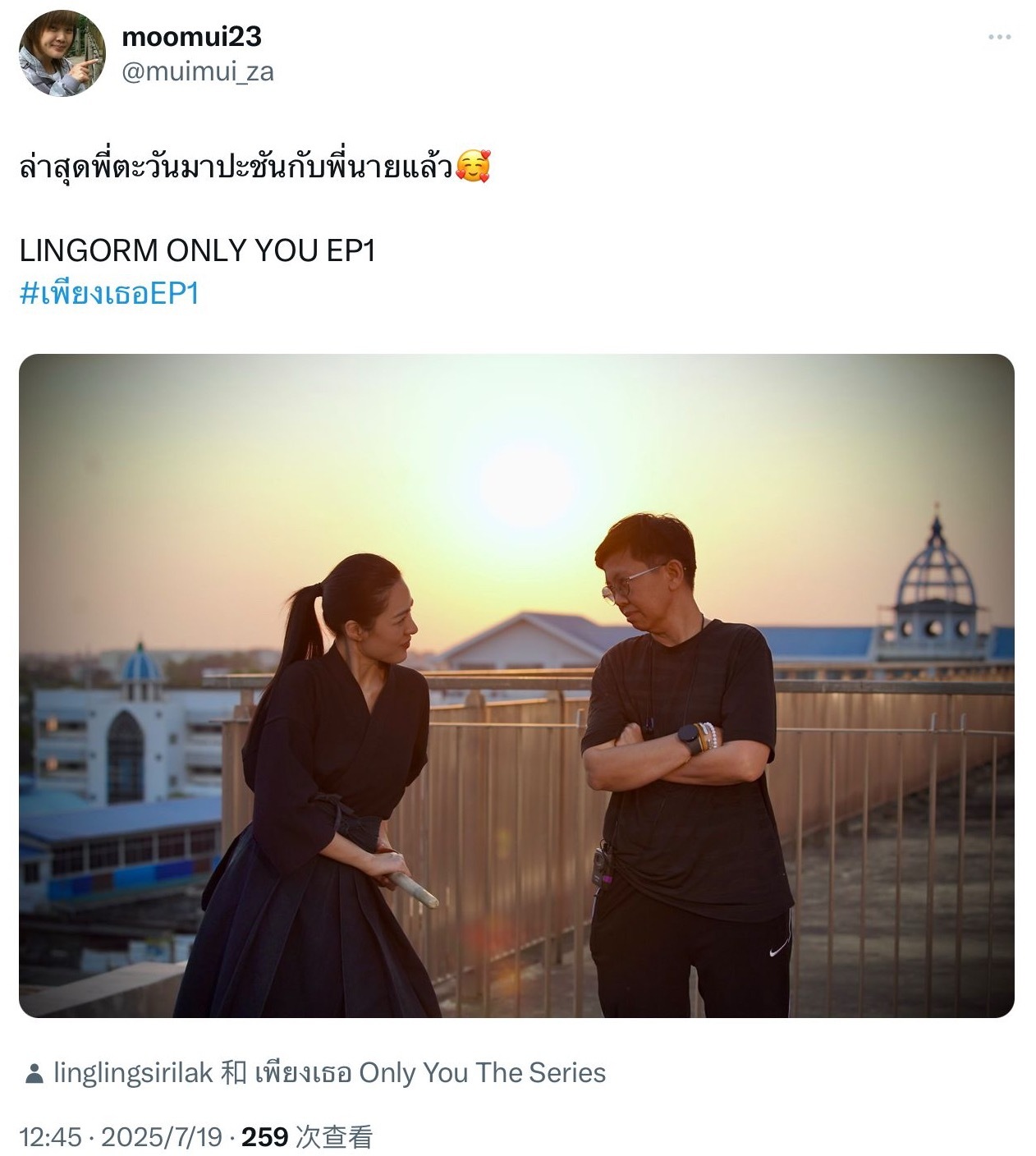
Task: Open the moomui23 display name profile
Action: click(x=191, y=36)
